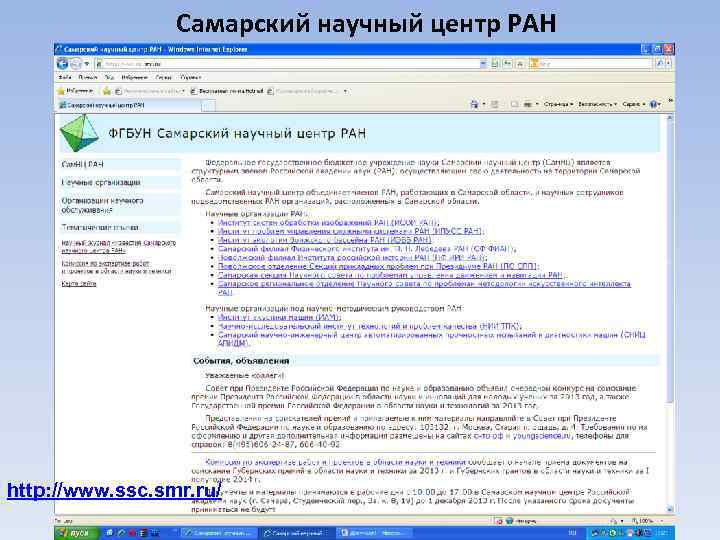Open the Справка menu
The width and height of the screenshot is (720, 540).
(x=191, y=78)
